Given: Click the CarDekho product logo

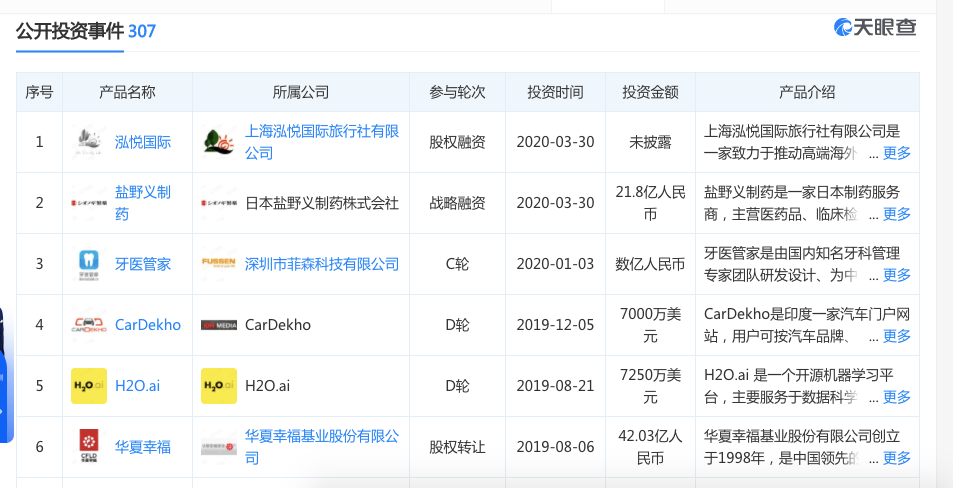Looking at the screenshot, I should point(89,325).
